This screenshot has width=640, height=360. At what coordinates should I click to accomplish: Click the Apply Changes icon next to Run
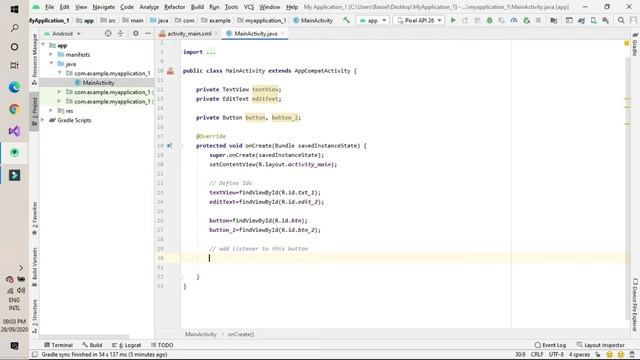465,20
